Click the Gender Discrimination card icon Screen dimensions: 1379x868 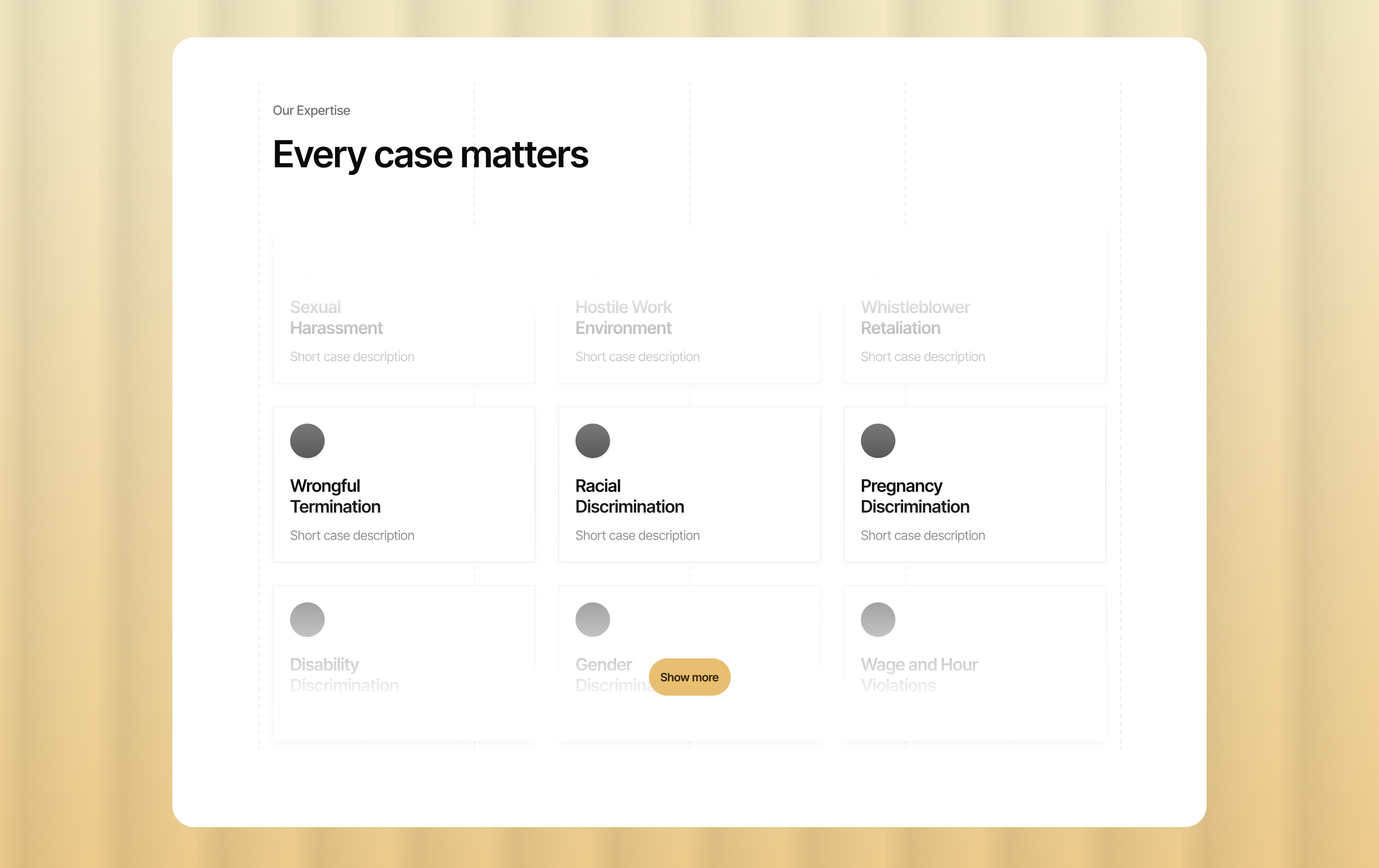coord(593,620)
